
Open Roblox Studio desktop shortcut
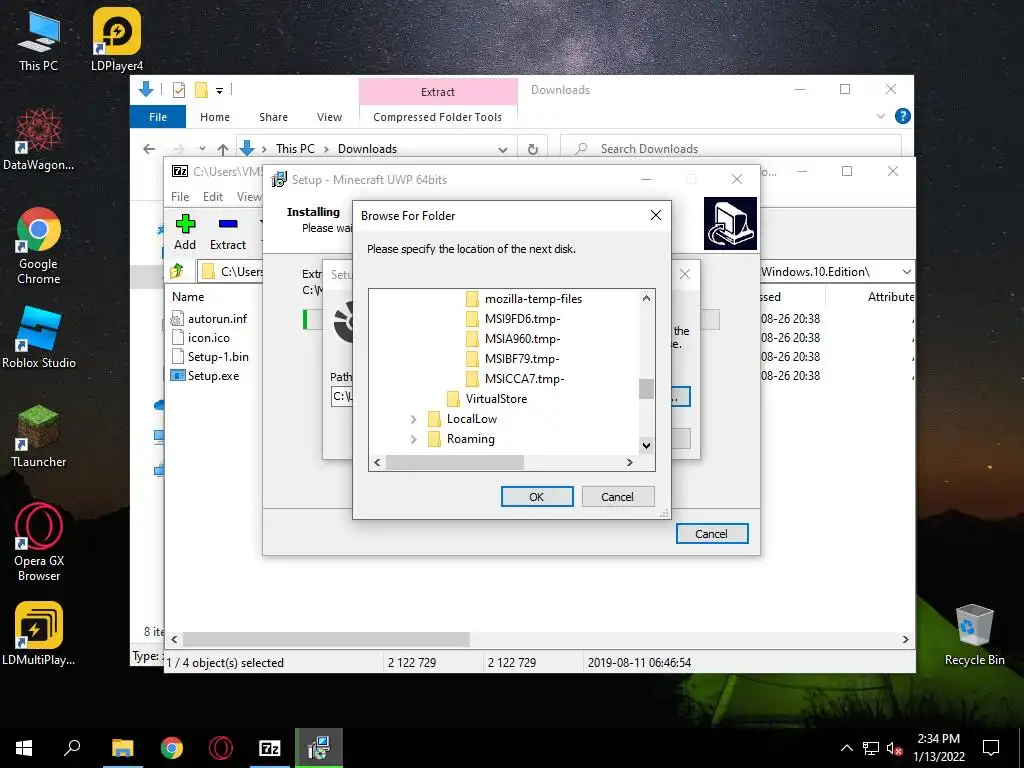pyautogui.click(x=39, y=338)
